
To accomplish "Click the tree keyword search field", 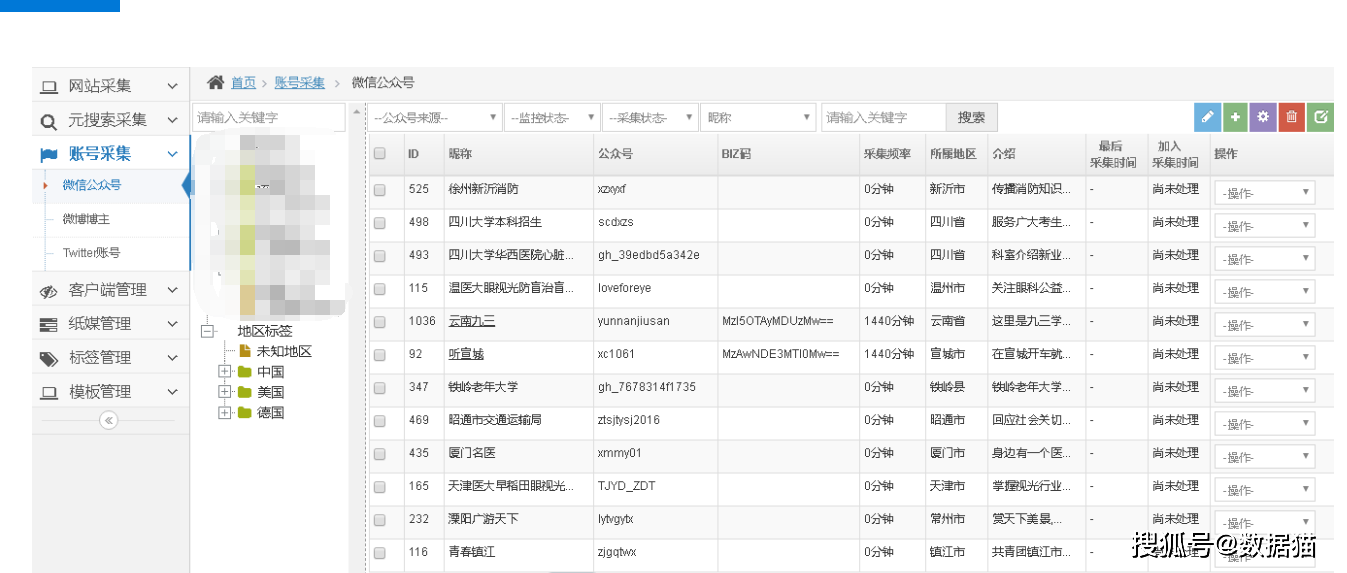I will (268, 118).
